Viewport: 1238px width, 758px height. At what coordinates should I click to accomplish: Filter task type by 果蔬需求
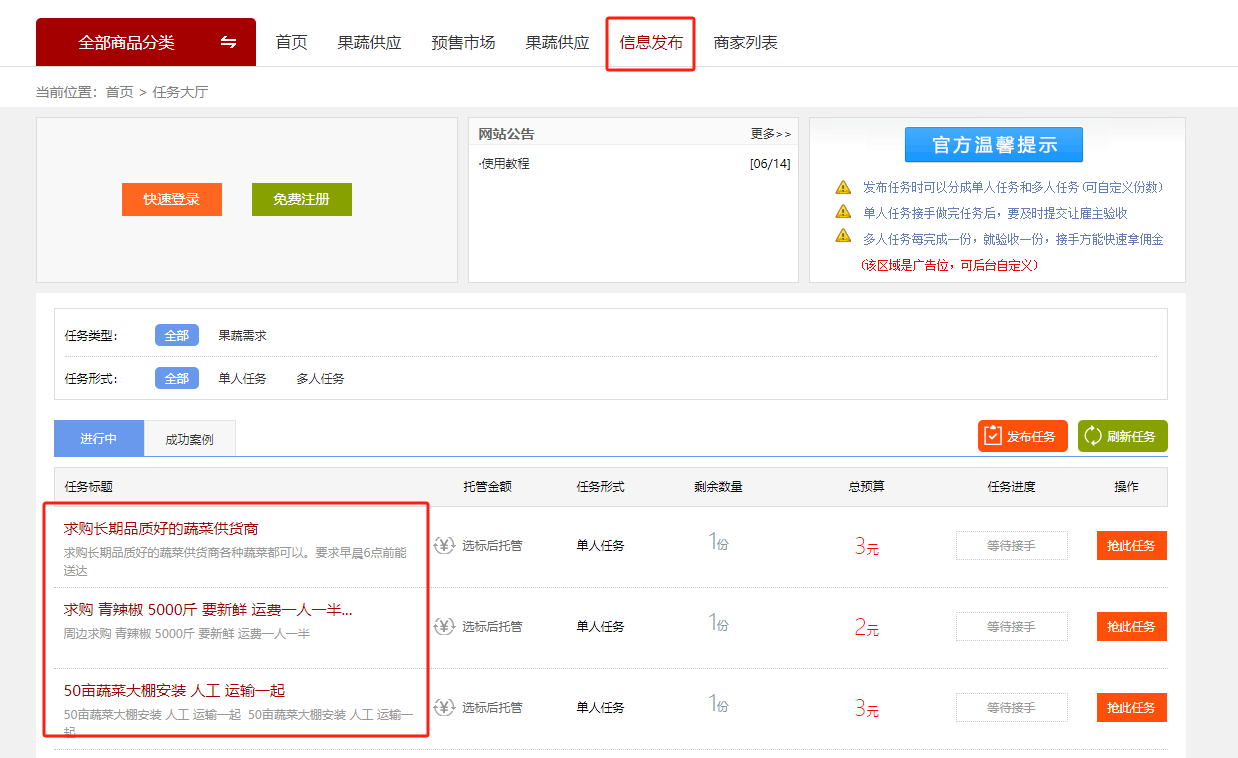243,335
